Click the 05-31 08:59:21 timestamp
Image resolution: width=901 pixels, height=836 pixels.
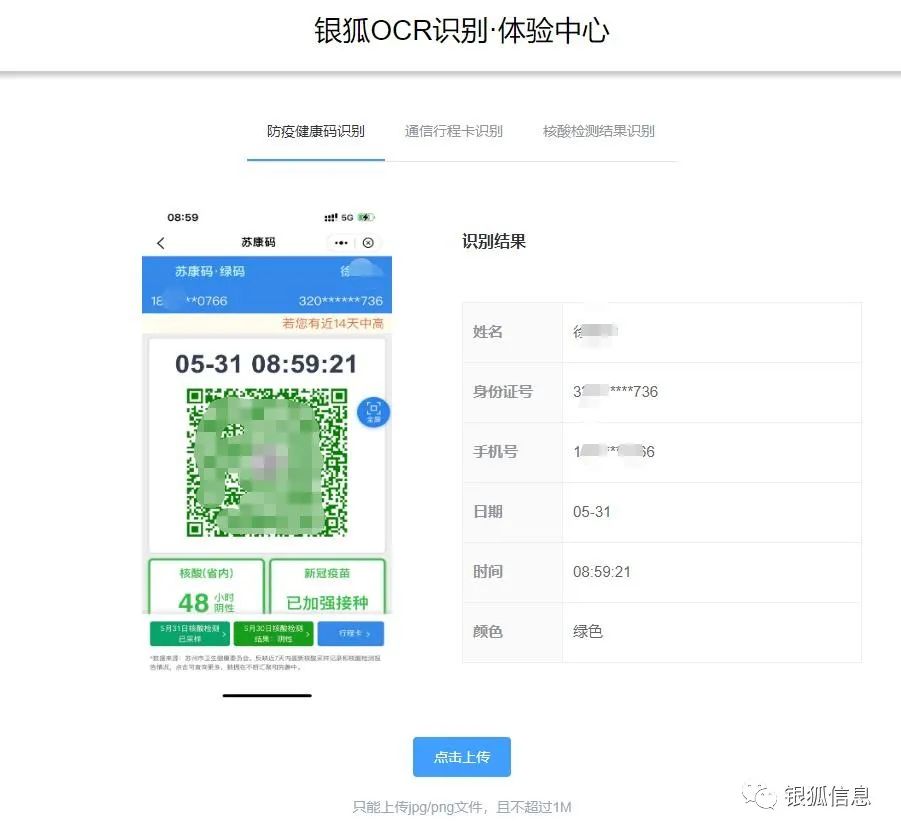(266, 364)
